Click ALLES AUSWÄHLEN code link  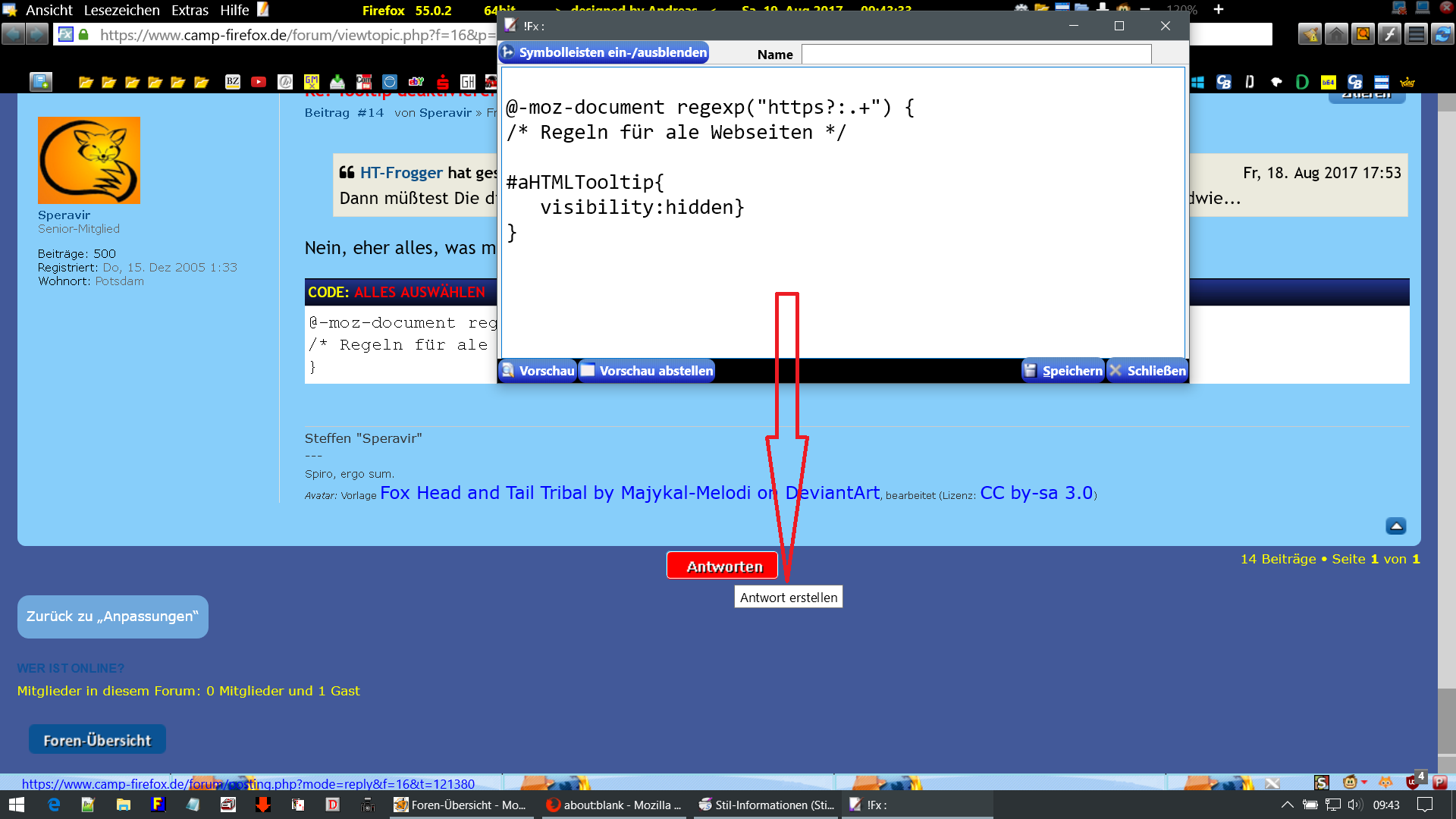(x=419, y=293)
